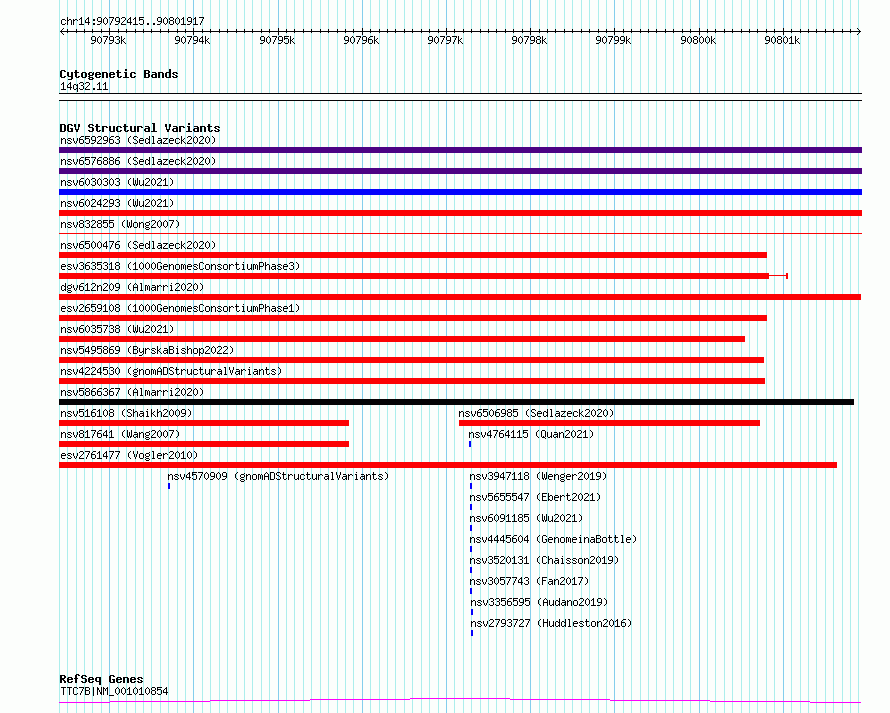Click the black bar under nsv5866367

(456, 402)
